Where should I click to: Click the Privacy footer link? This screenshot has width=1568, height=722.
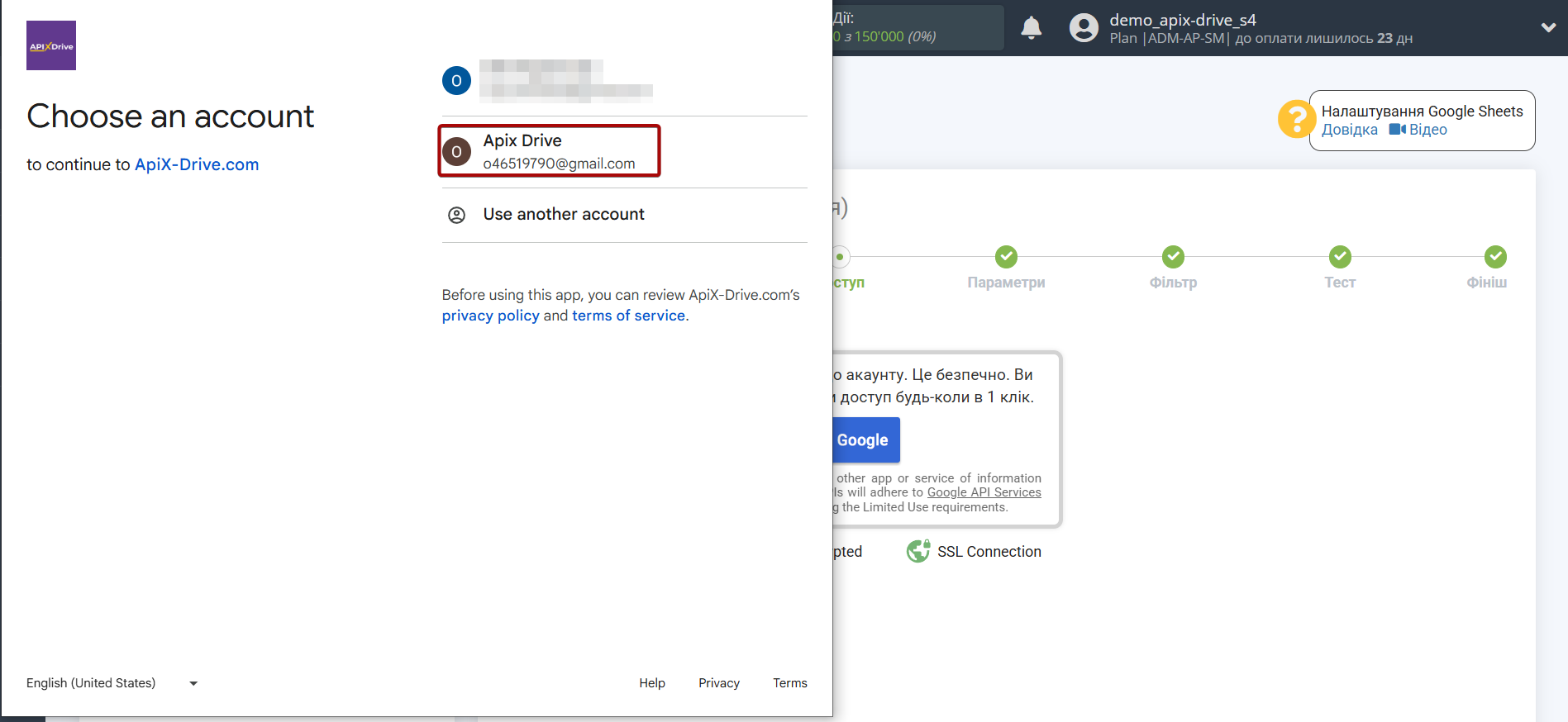click(719, 683)
